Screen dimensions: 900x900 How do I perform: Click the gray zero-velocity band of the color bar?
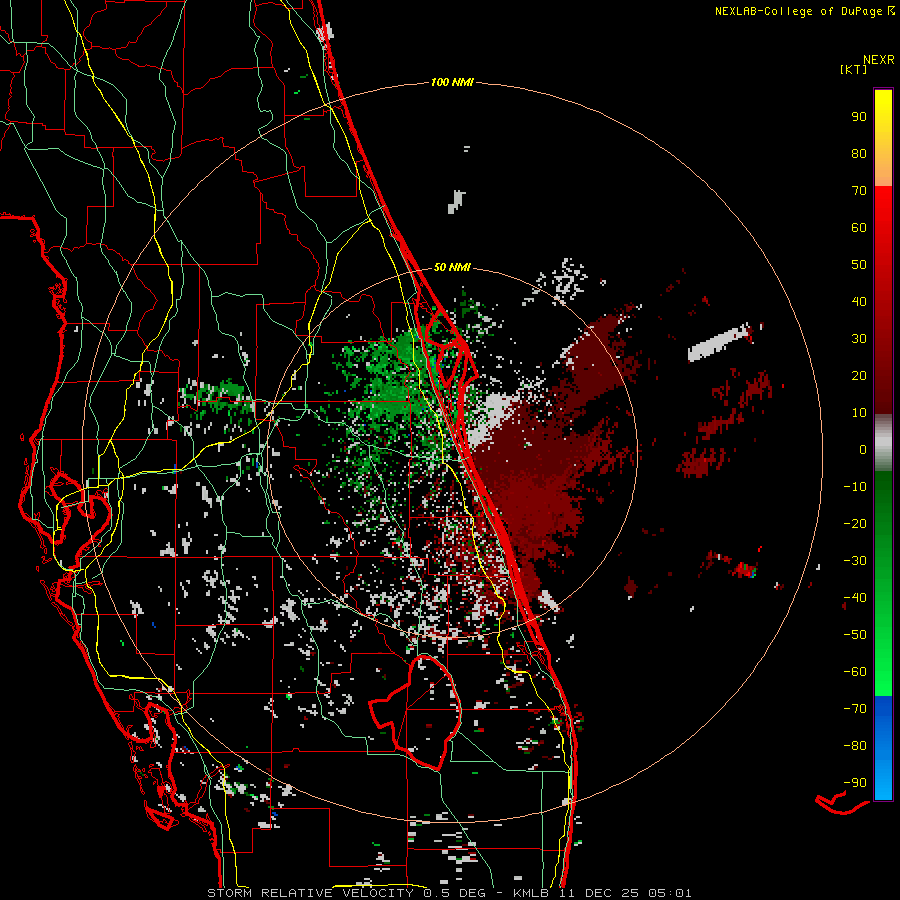tap(883, 443)
